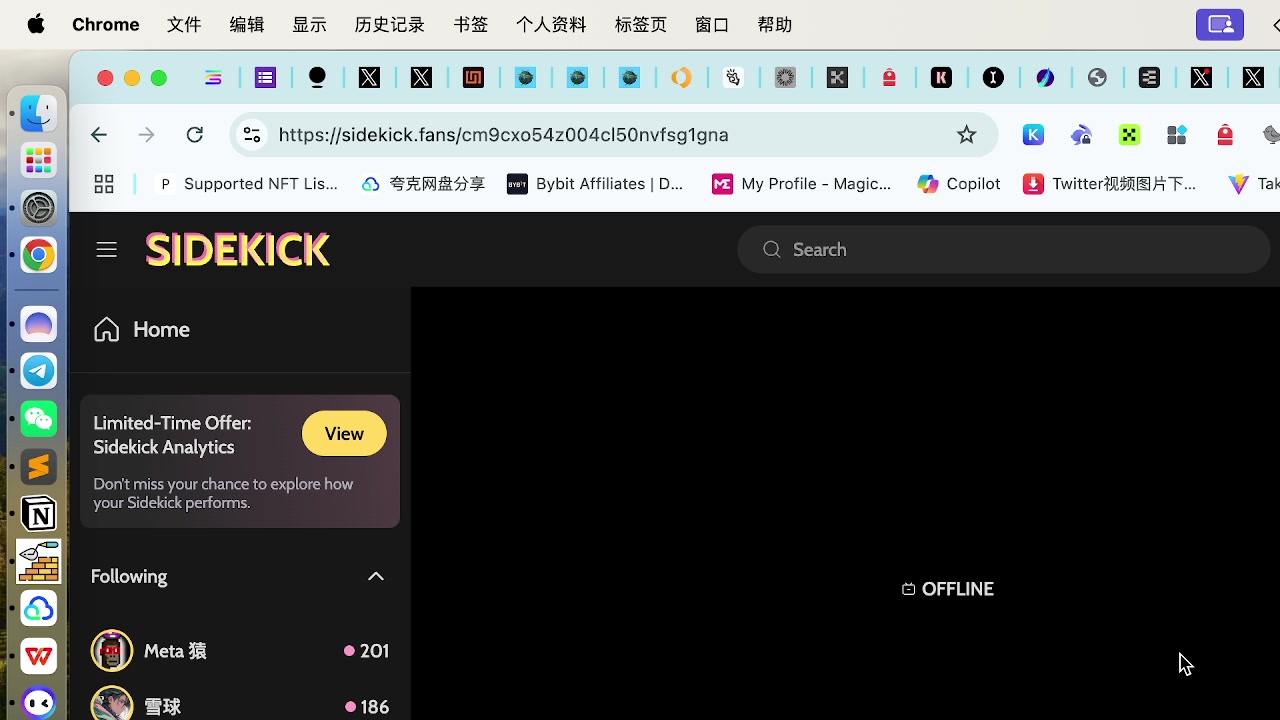Open the brick wall app in dock
Image resolution: width=1280 pixels, height=720 pixels.
pos(39,561)
